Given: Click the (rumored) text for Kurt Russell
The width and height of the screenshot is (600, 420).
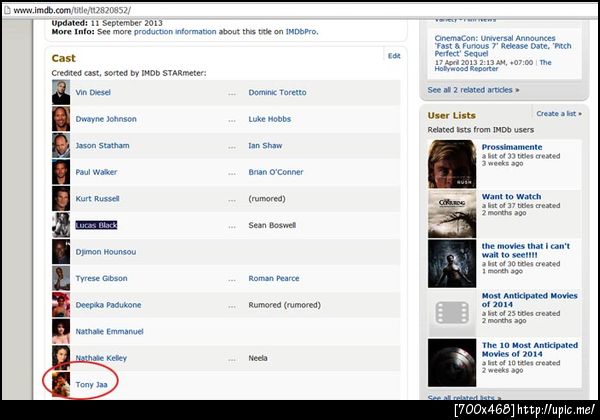Looking at the screenshot, I should [267, 199].
